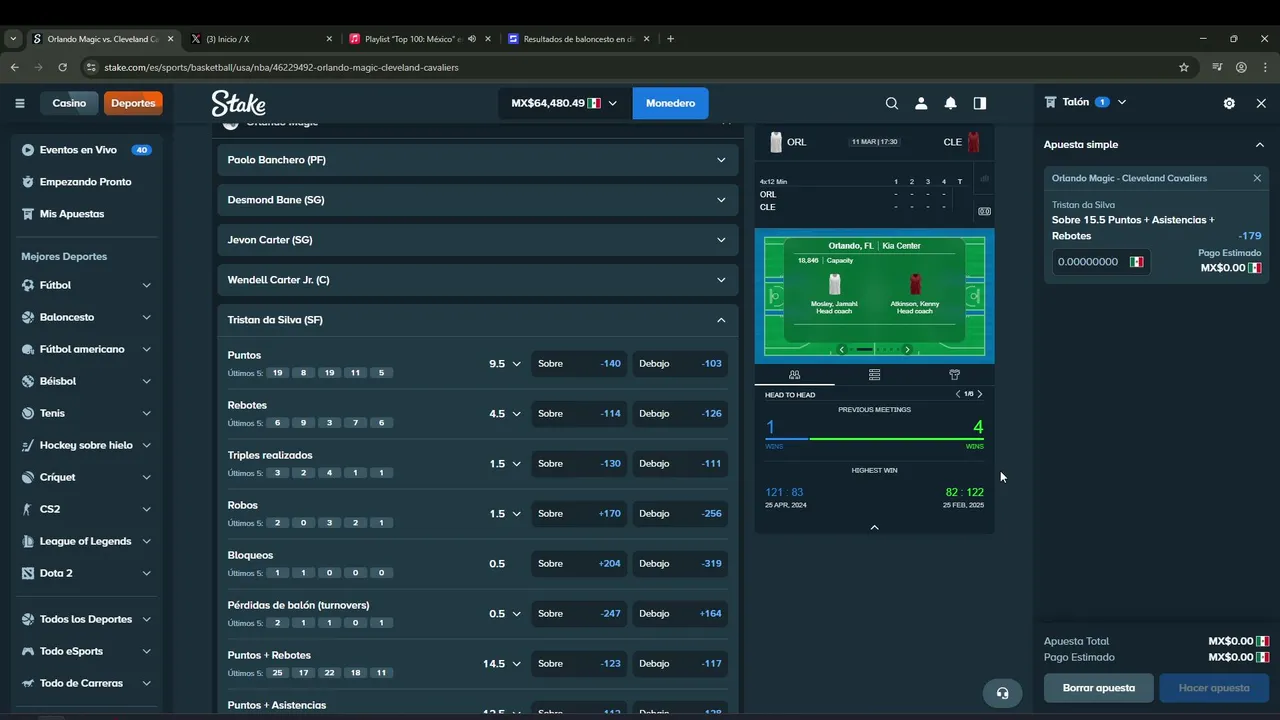The image size is (1280, 720).
Task: Open the notifications bell
Action: click(950, 103)
